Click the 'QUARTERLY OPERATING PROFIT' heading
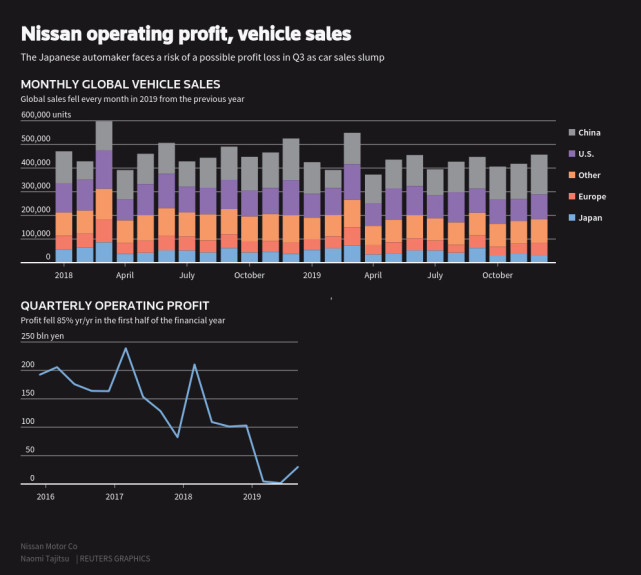Viewport: 641px width, 575px height. point(115,306)
